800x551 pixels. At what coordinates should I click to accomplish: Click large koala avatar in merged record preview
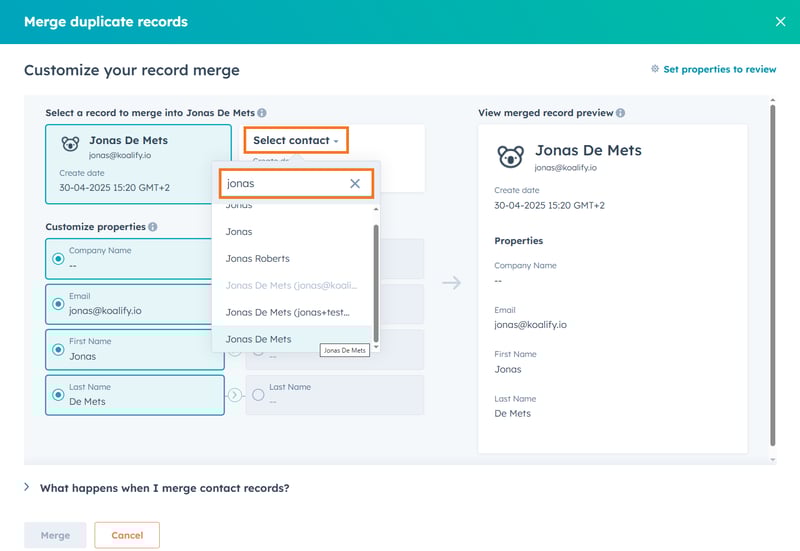(511, 157)
